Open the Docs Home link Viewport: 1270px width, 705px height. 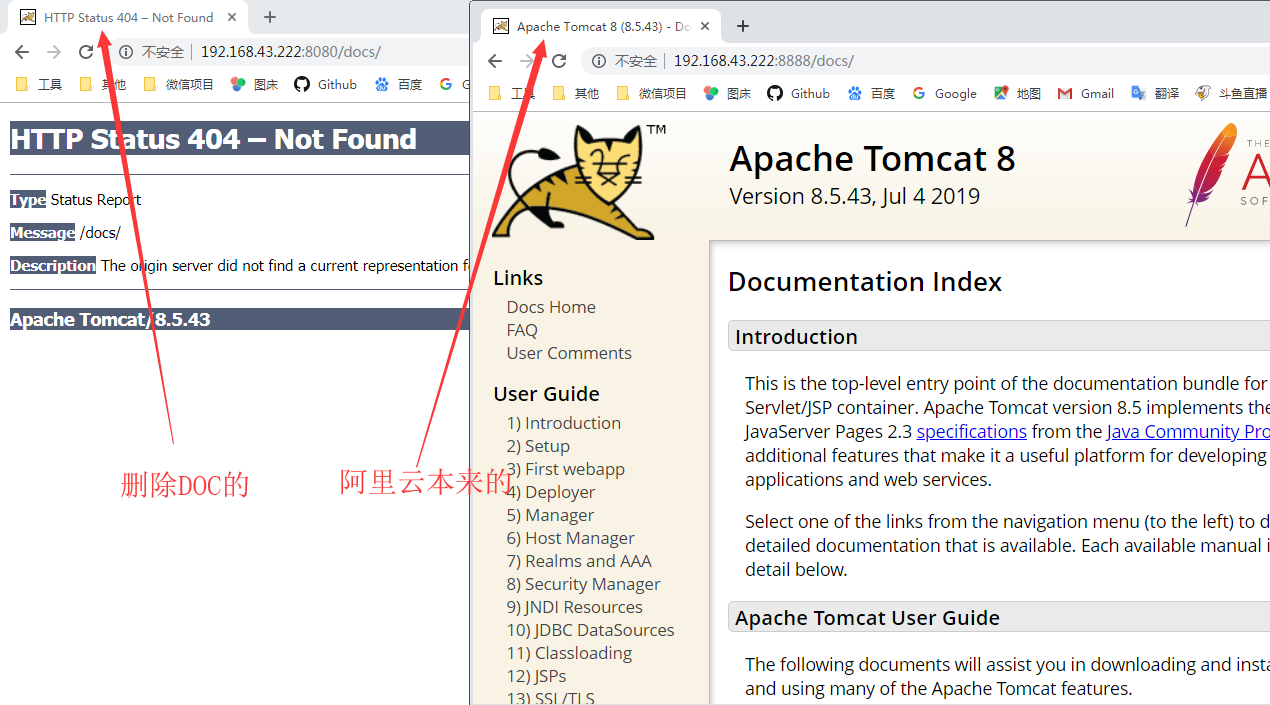[551, 307]
